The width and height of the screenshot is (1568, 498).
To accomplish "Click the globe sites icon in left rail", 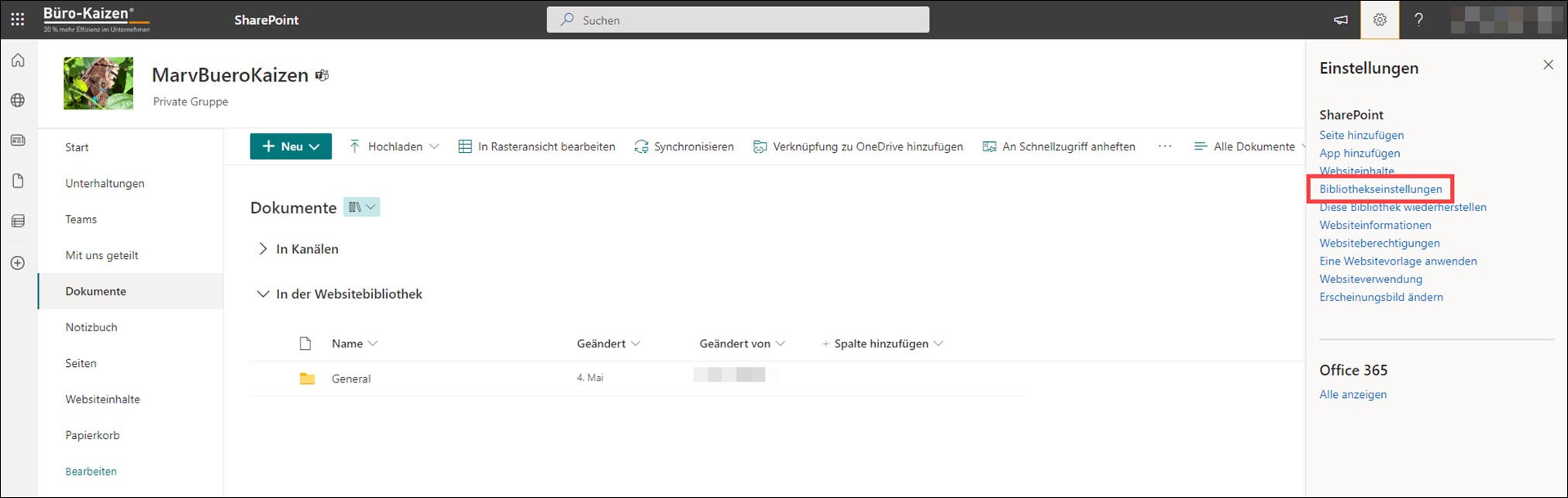I will click(18, 101).
